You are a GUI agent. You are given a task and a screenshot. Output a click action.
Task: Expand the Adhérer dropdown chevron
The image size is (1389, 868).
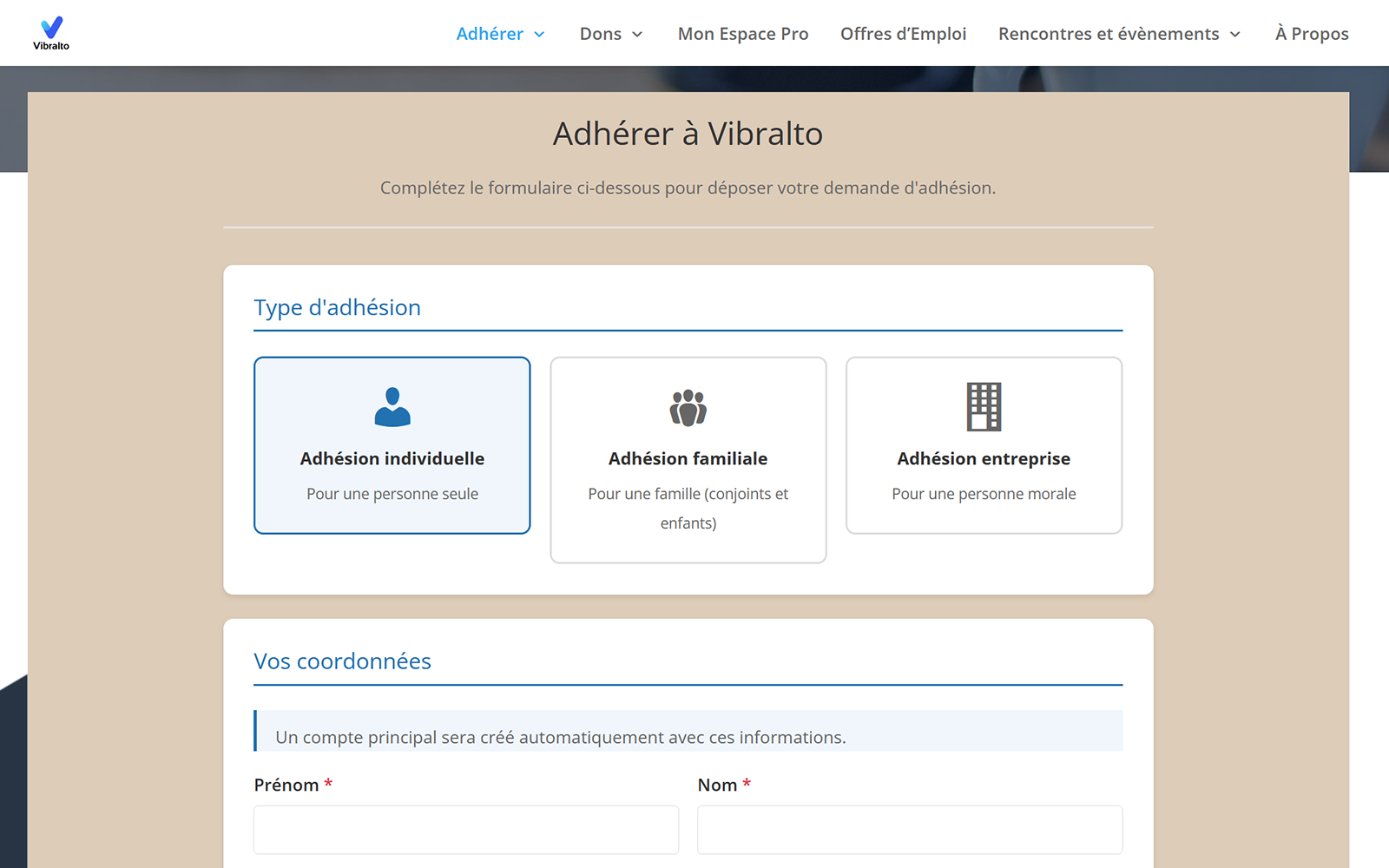click(539, 35)
